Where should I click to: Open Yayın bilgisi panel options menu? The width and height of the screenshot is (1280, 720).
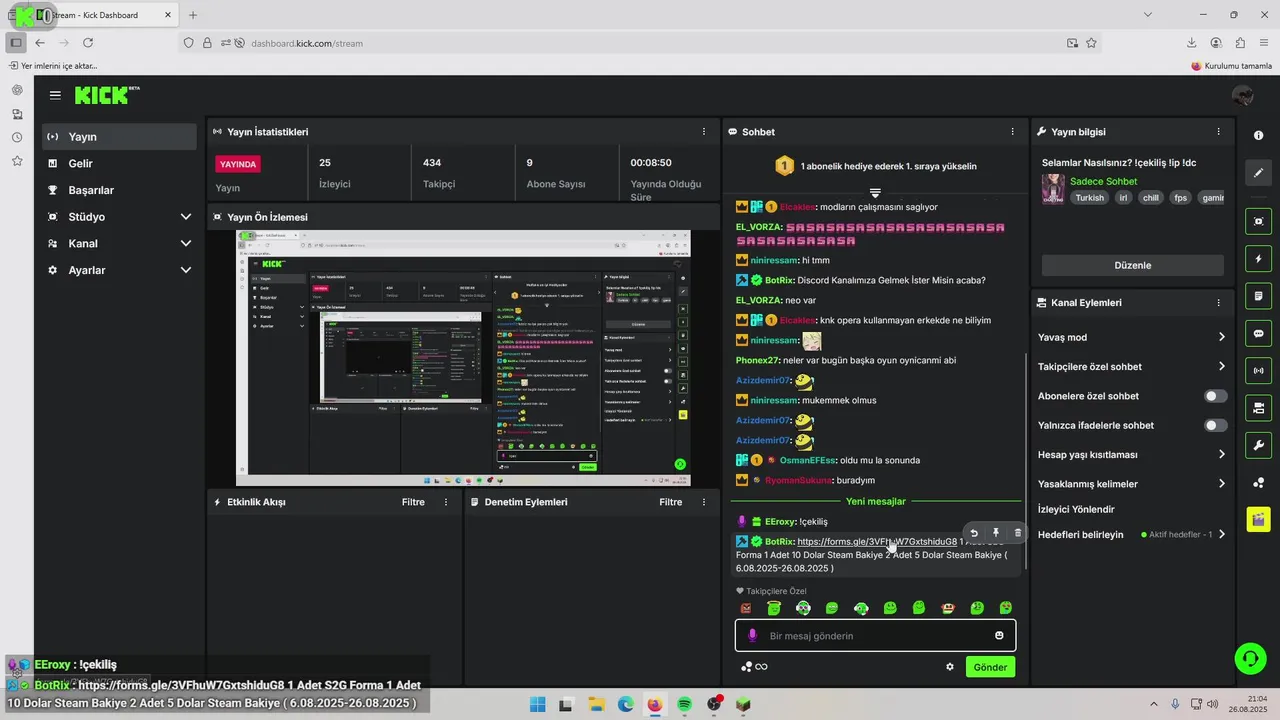click(x=1218, y=132)
